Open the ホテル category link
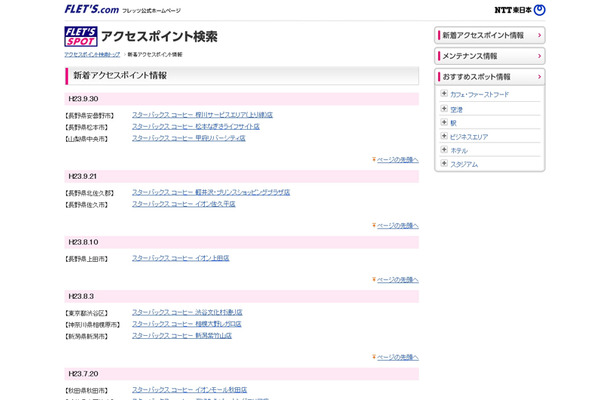Image resolution: width=610 pixels, height=400 pixels. coord(459,151)
